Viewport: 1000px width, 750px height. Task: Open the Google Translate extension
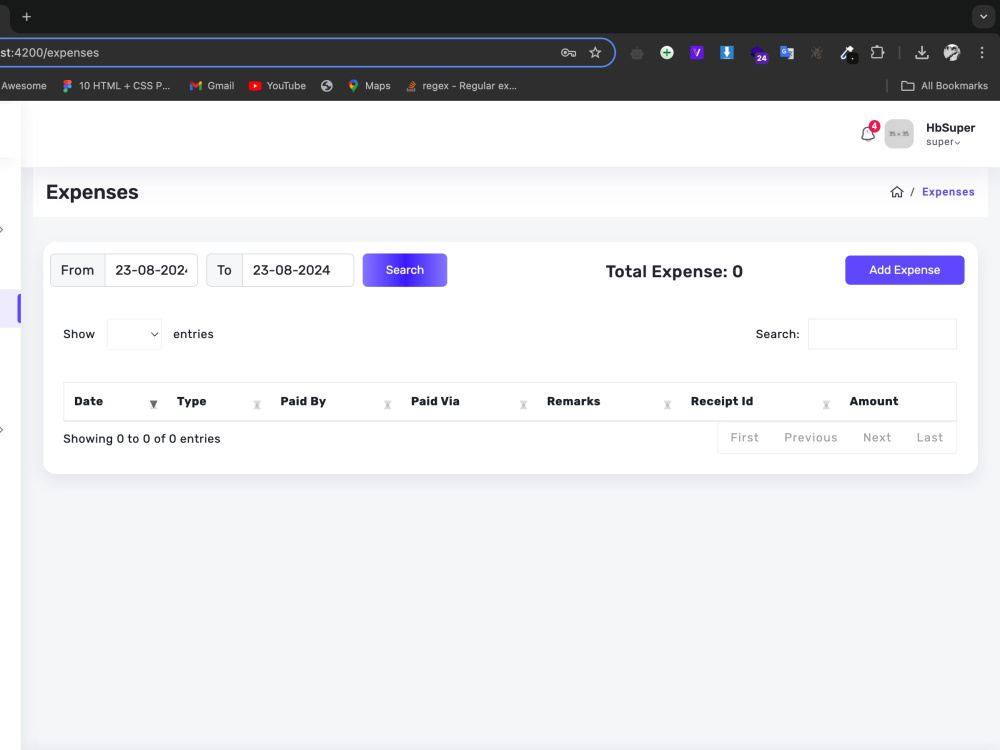point(787,53)
